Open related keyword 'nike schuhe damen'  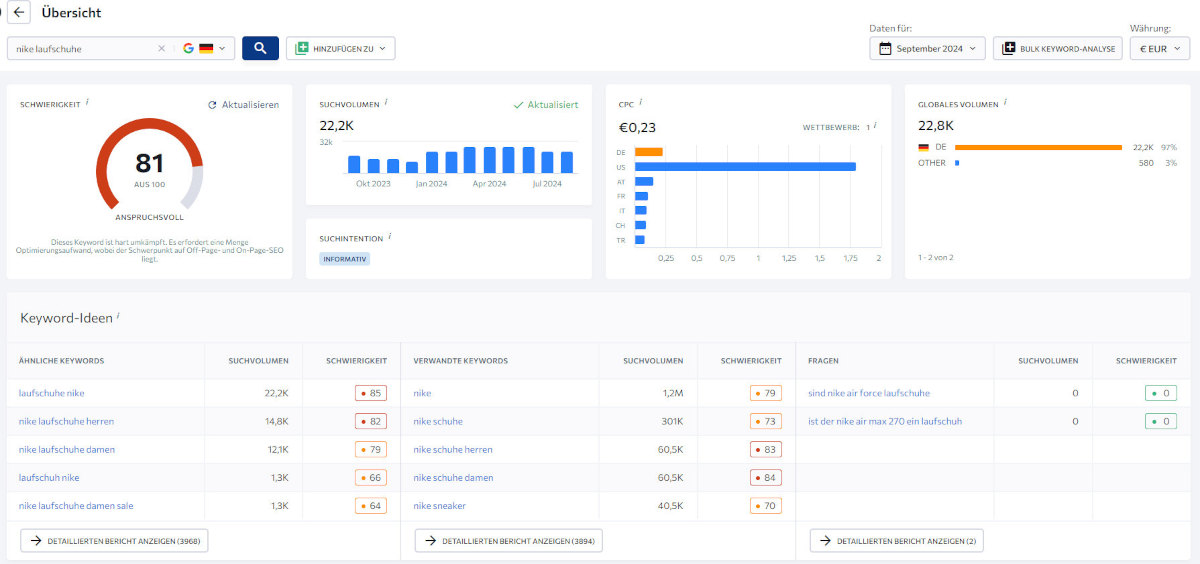pos(453,478)
